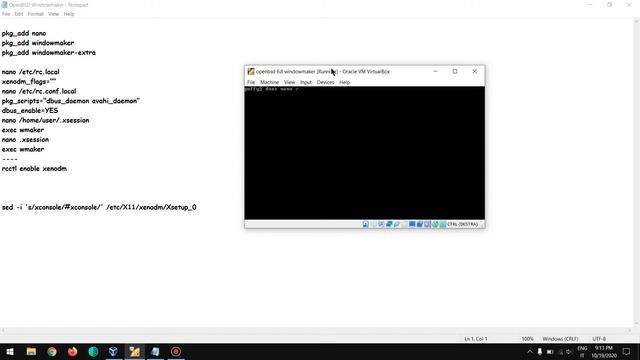Click the ENG IT language indicator
The width and height of the screenshot is (640, 360).
pyautogui.click(x=582, y=351)
